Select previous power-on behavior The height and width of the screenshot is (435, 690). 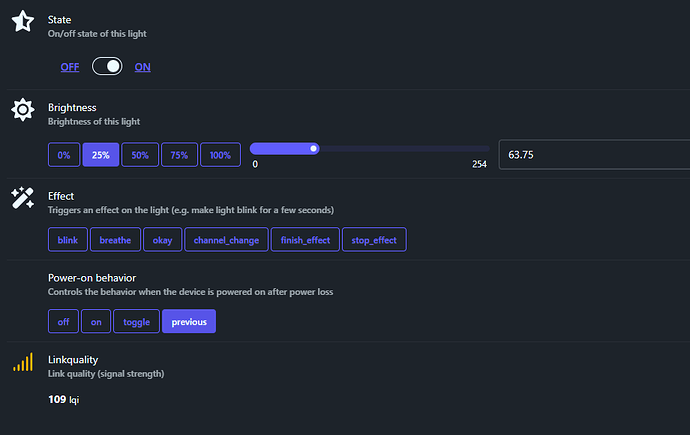[x=189, y=322]
